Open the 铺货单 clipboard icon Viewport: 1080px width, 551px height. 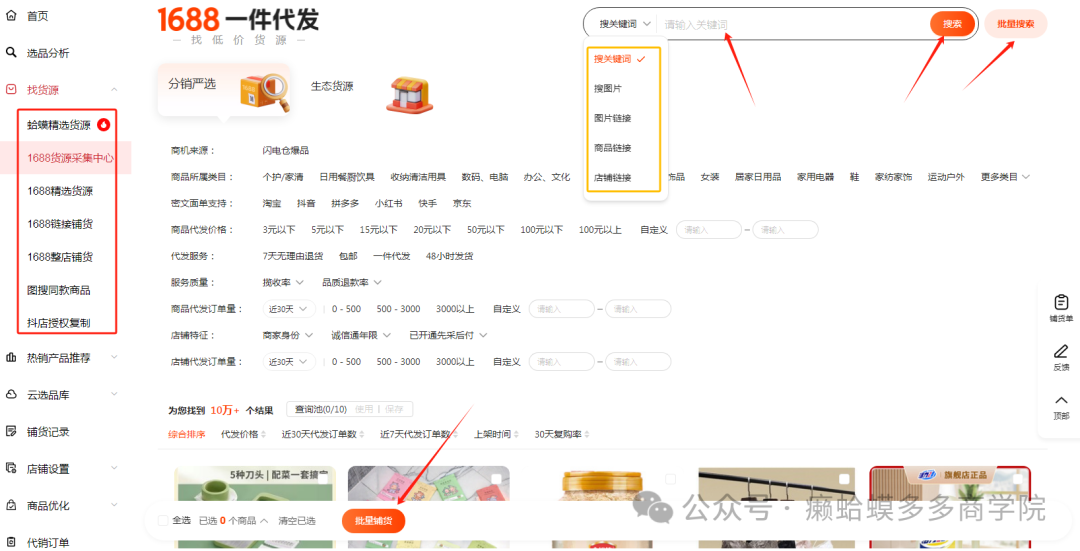point(1061,302)
